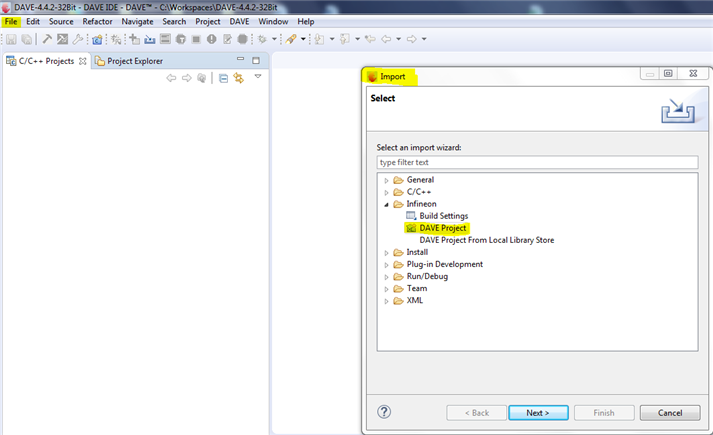Select DAVE Project From Local Library Store

point(486,240)
